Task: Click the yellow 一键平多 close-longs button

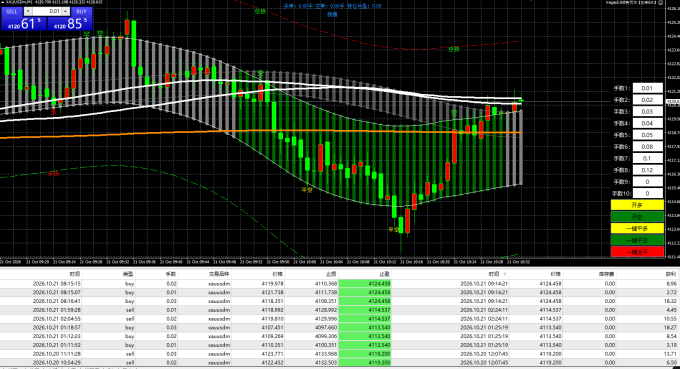Action: 637,229
